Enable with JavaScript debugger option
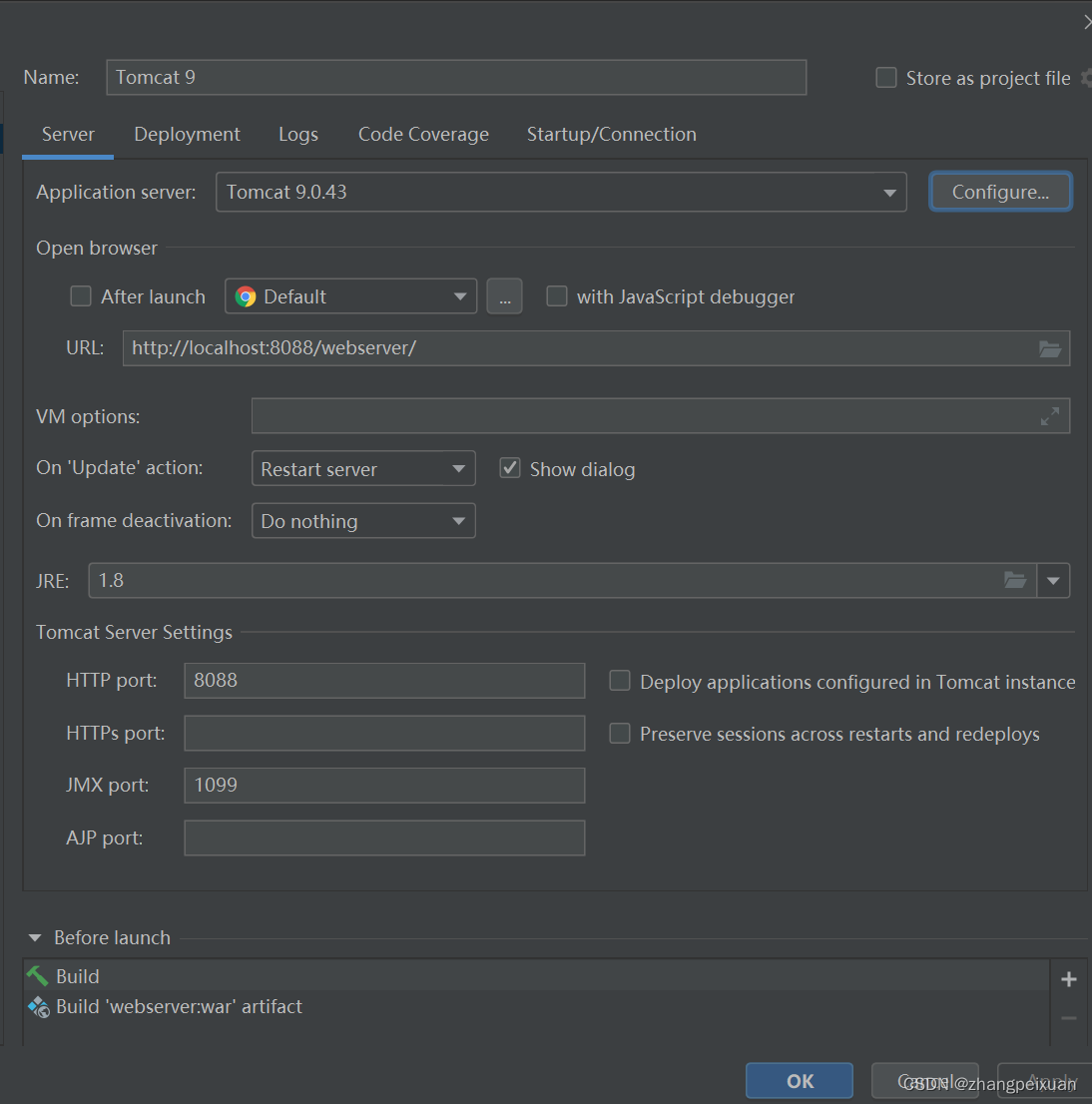The height and width of the screenshot is (1104, 1092). point(557,296)
